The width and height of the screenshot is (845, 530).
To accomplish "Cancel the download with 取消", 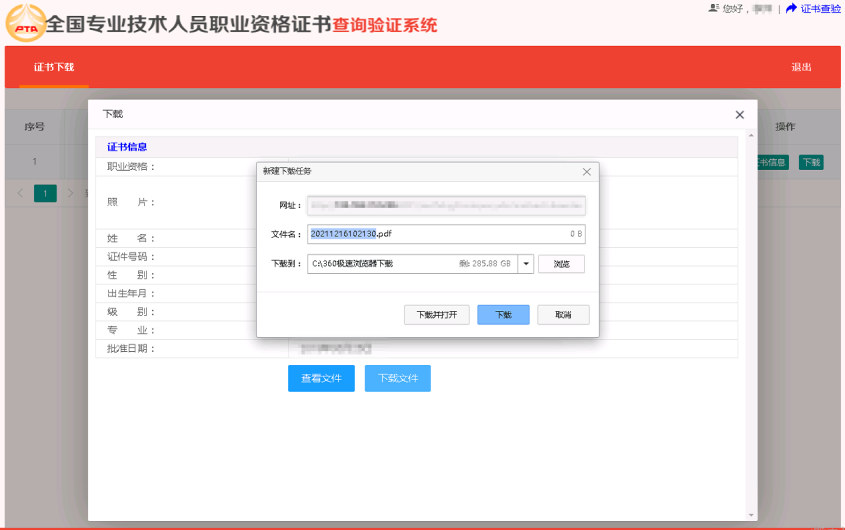I will tap(563, 315).
